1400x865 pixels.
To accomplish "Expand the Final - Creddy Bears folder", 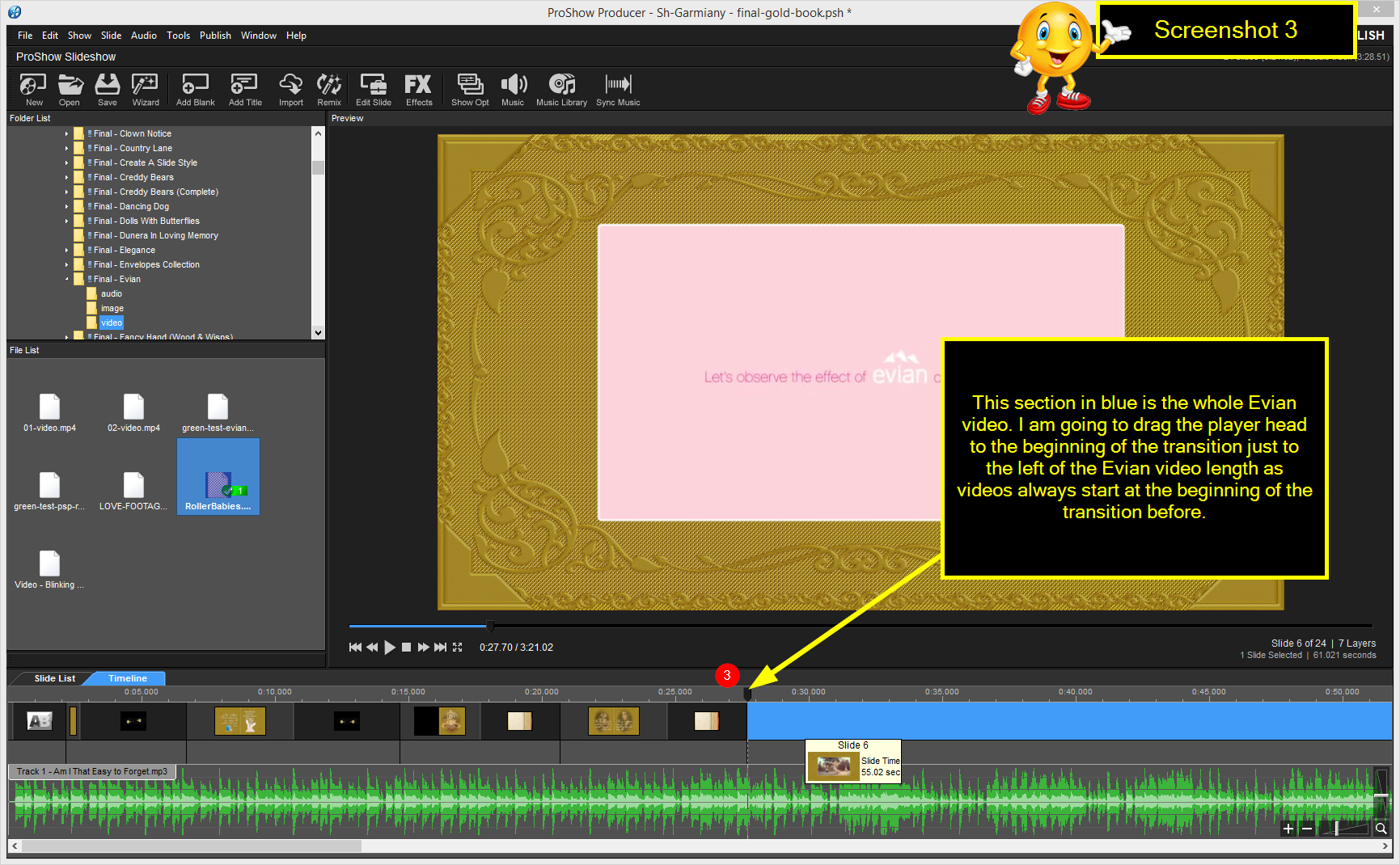I will click(x=66, y=178).
